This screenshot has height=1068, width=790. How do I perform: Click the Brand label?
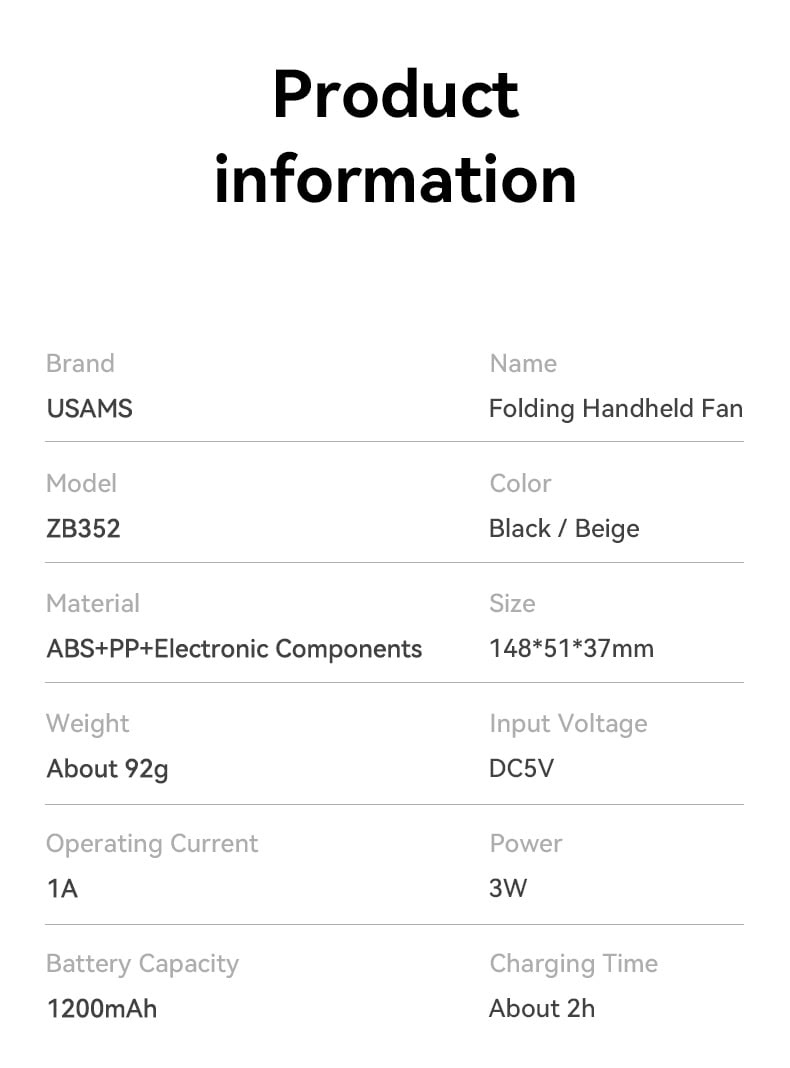[x=80, y=363]
